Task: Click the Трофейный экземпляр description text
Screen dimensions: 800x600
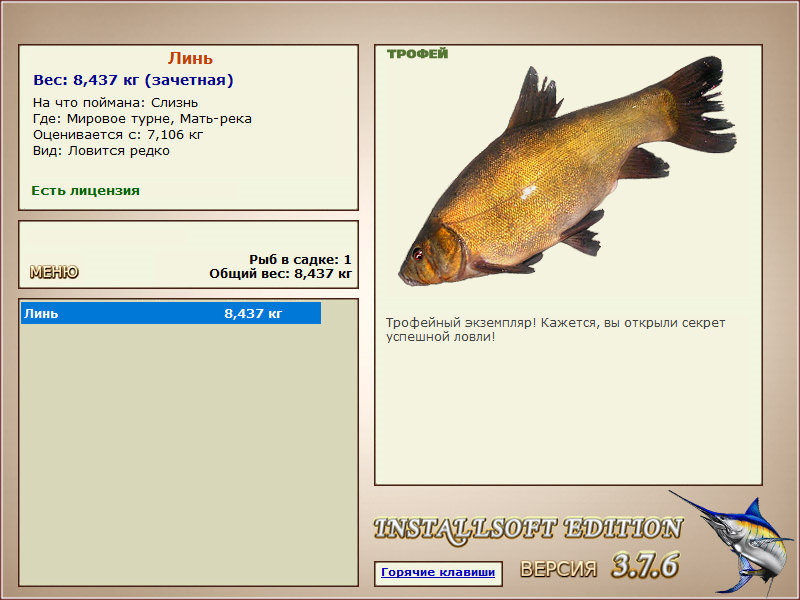Action: coord(555,330)
